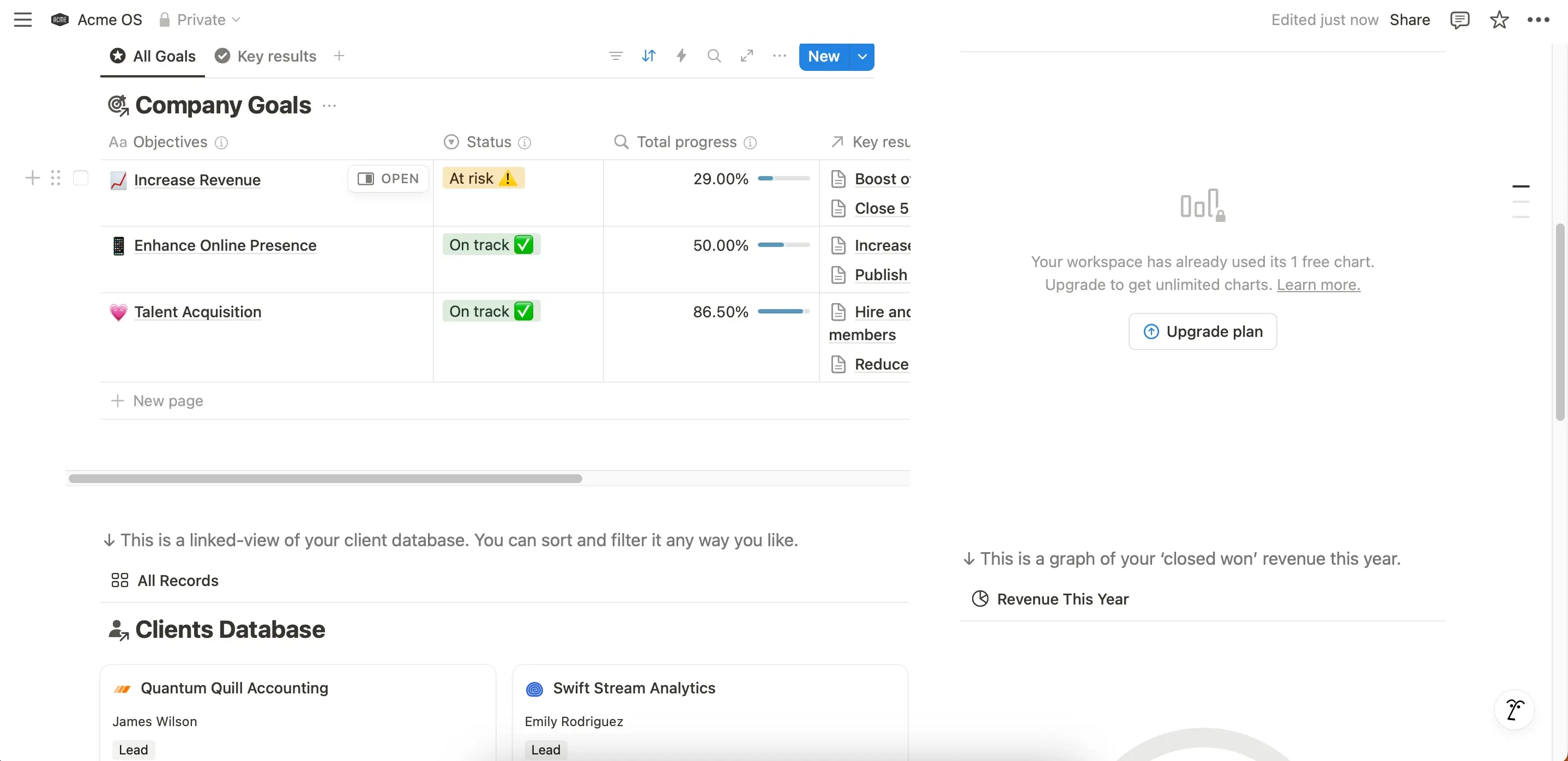Select the All Records view tab
The width and height of the screenshot is (1568, 761).
click(x=165, y=581)
